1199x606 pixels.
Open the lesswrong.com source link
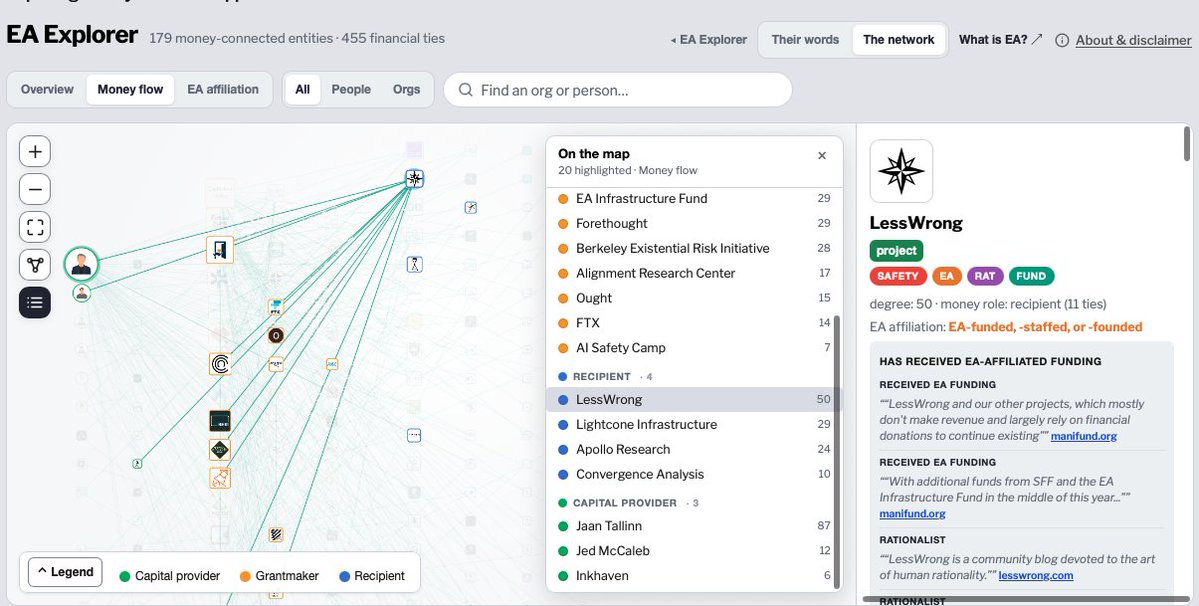click(1035, 575)
